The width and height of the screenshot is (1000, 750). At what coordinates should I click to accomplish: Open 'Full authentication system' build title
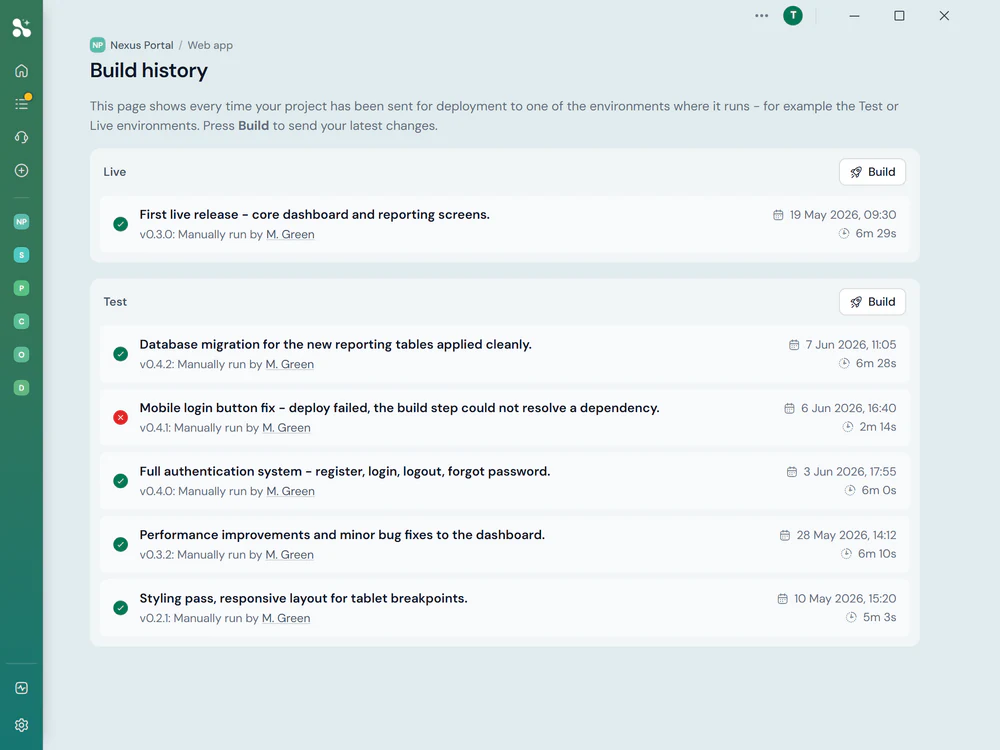click(344, 471)
